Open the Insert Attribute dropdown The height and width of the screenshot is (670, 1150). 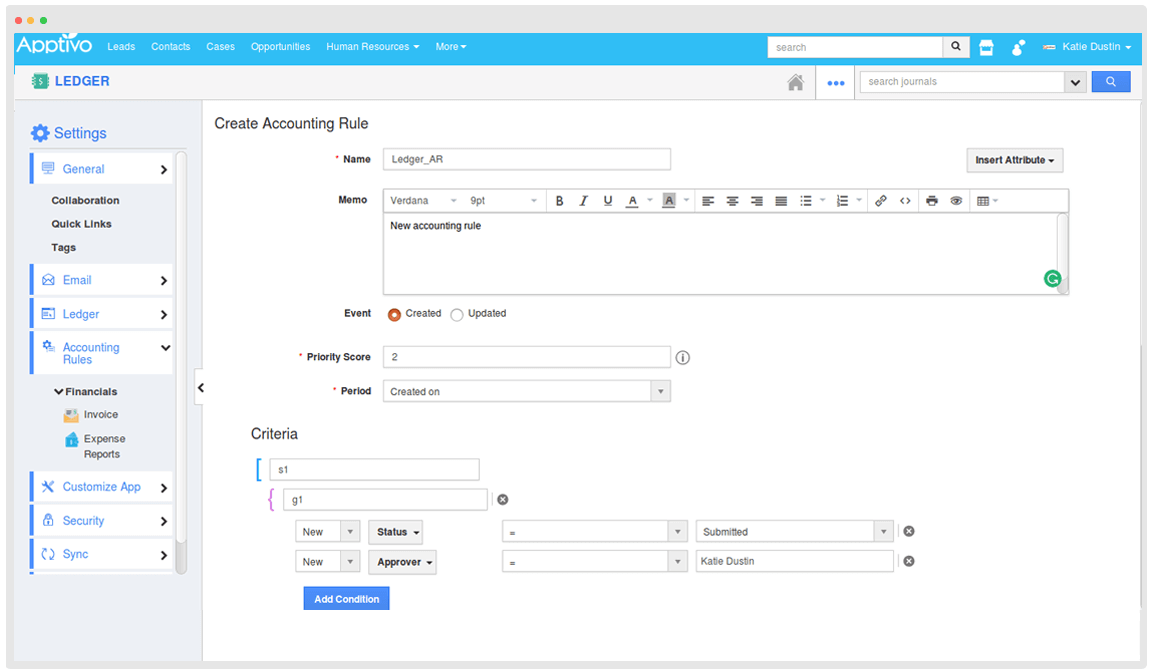tap(1014, 160)
